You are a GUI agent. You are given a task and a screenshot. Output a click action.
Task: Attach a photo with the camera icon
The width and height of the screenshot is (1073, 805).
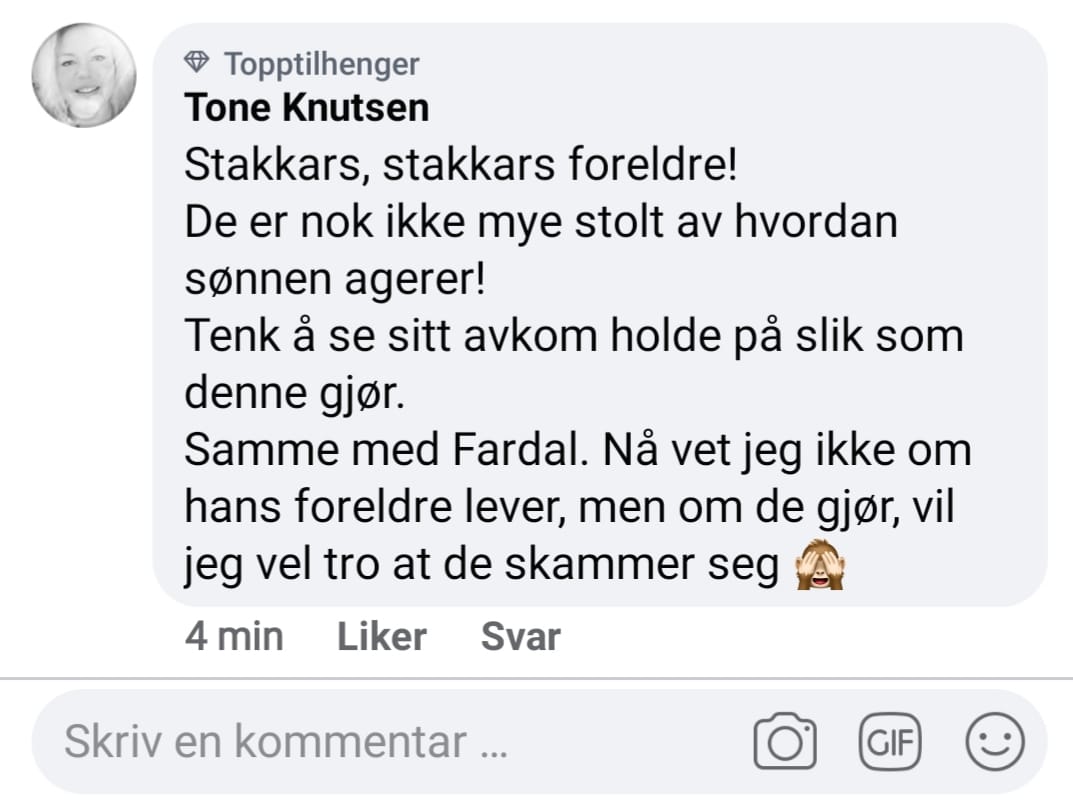coord(785,741)
